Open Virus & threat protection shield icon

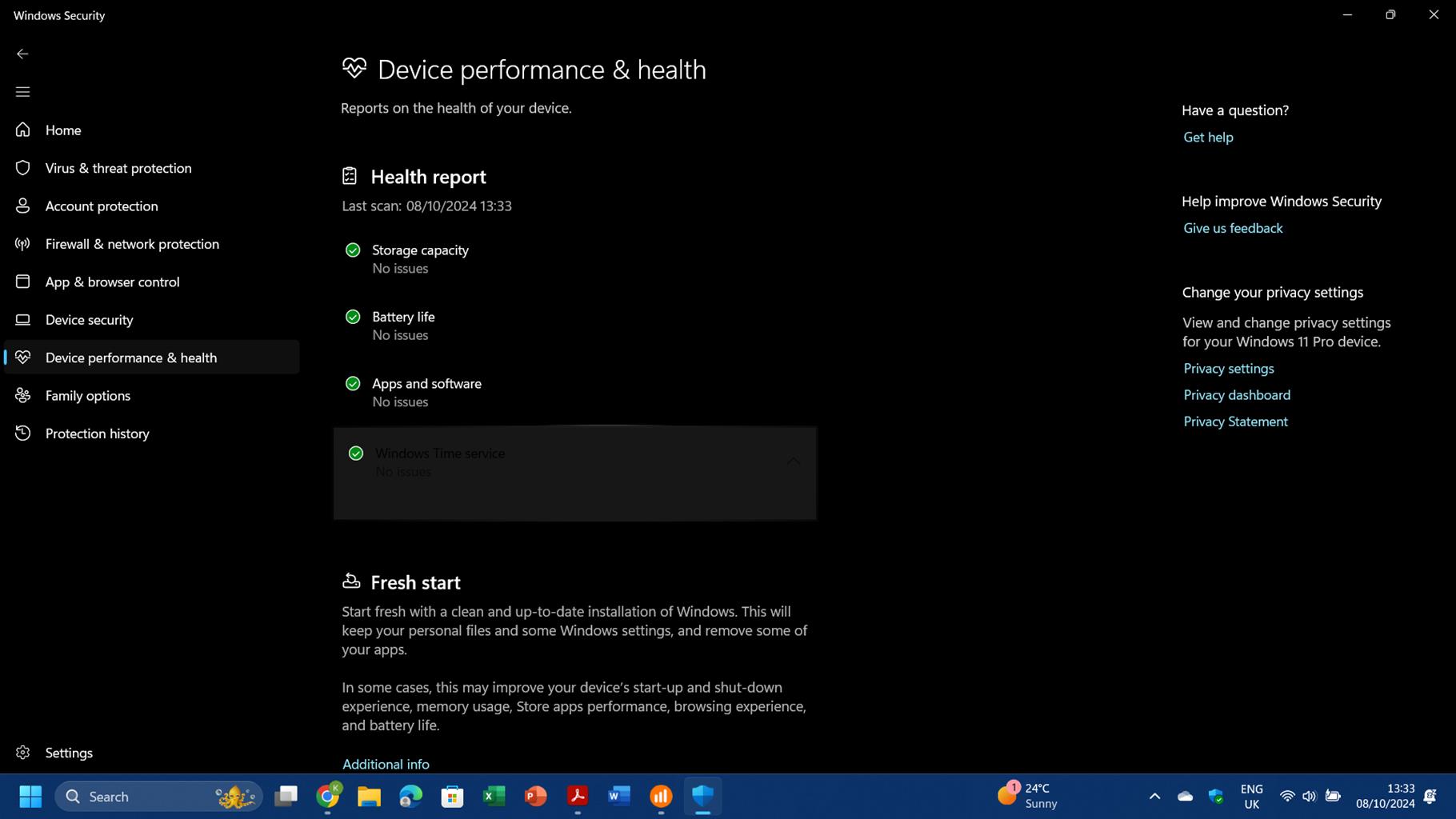point(23,168)
